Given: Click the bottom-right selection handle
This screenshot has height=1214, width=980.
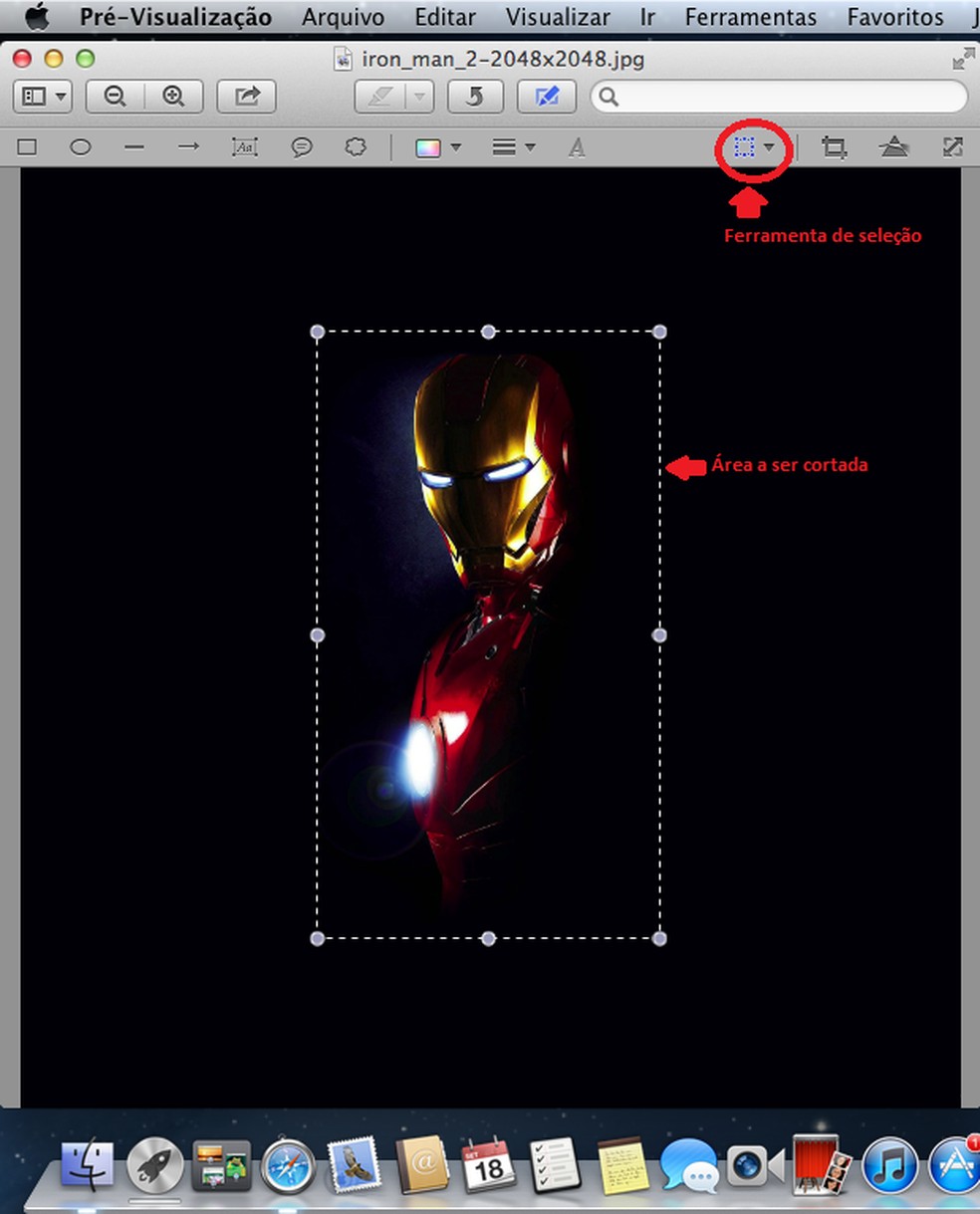Looking at the screenshot, I should [658, 938].
